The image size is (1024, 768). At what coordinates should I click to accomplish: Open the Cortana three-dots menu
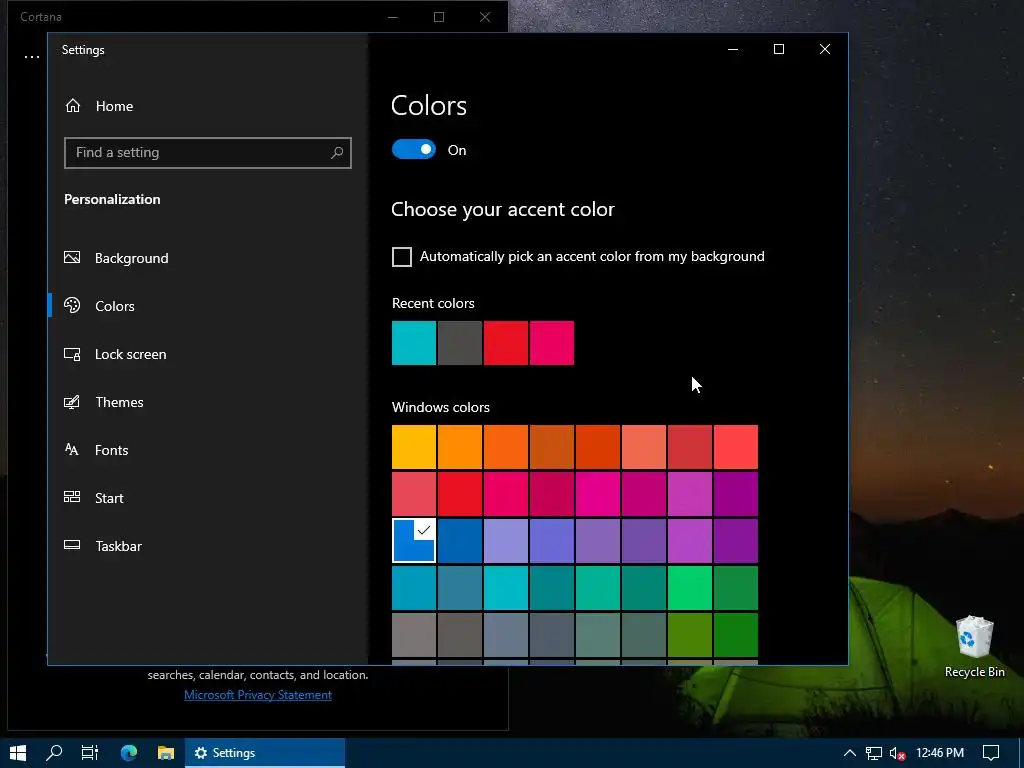coord(32,57)
